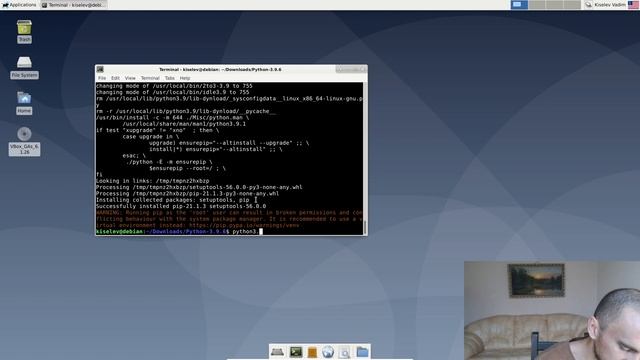Switch to the second workspace in pager

pos(537,4)
